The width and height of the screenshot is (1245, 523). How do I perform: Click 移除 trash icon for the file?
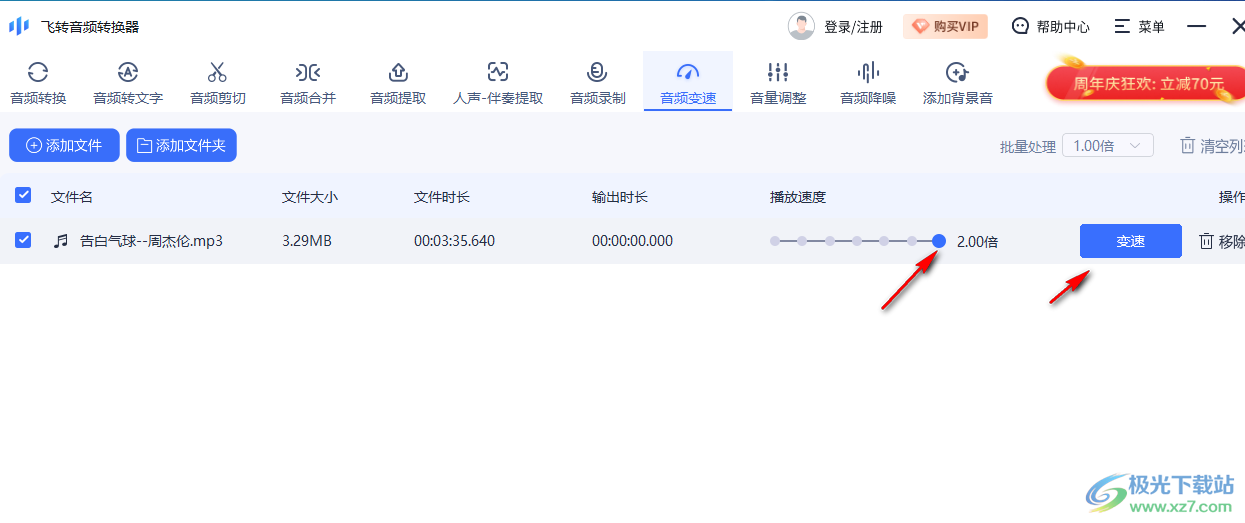(x=1207, y=241)
